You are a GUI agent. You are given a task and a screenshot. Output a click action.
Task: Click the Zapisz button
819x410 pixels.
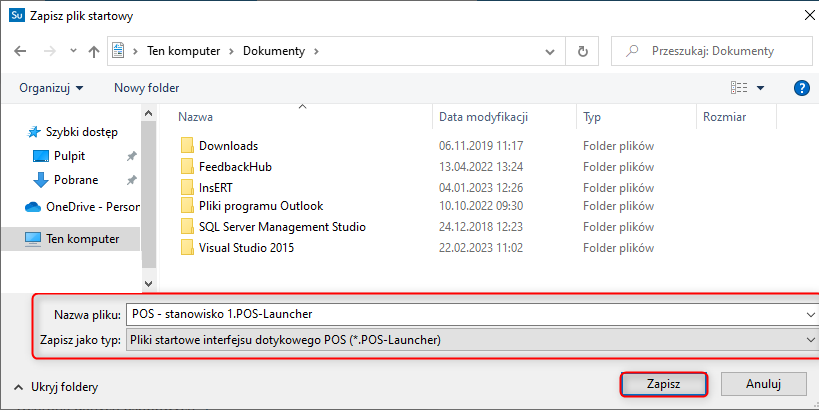click(x=663, y=384)
